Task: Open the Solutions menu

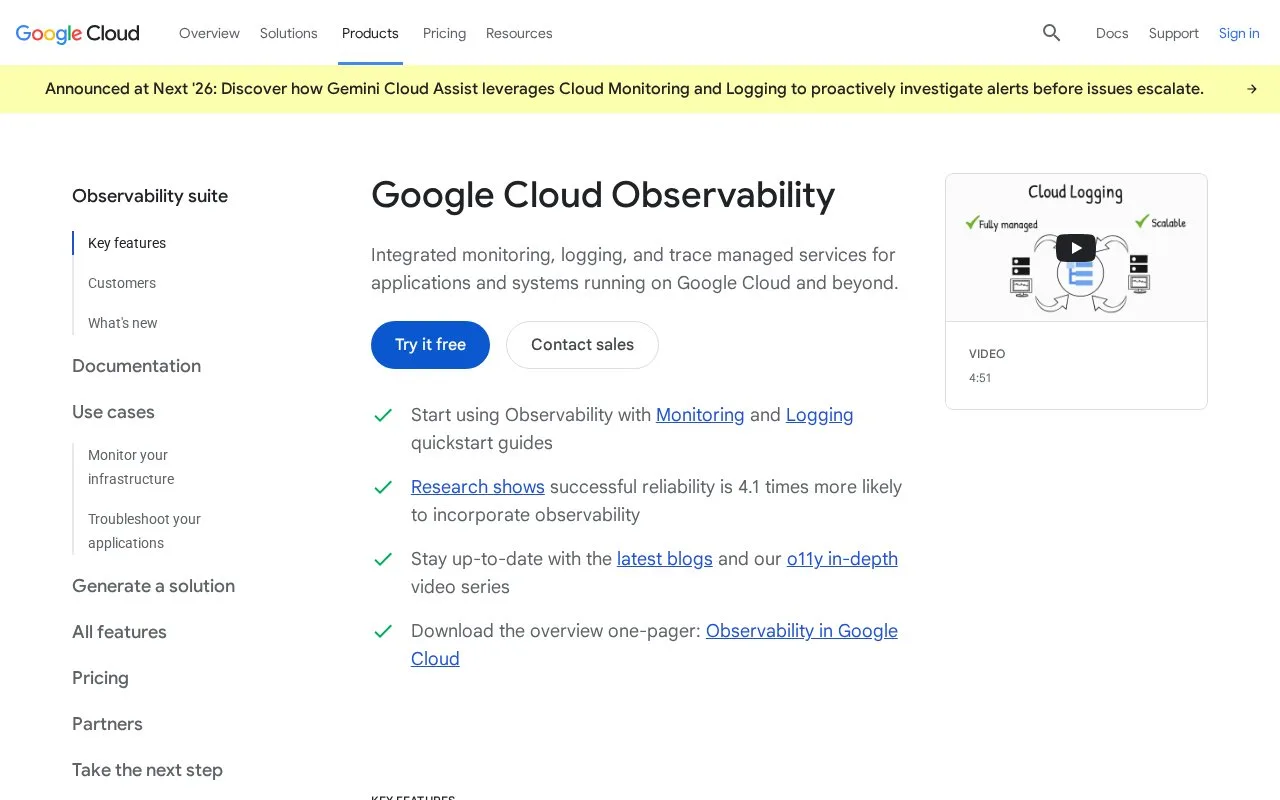Action: 289,33
